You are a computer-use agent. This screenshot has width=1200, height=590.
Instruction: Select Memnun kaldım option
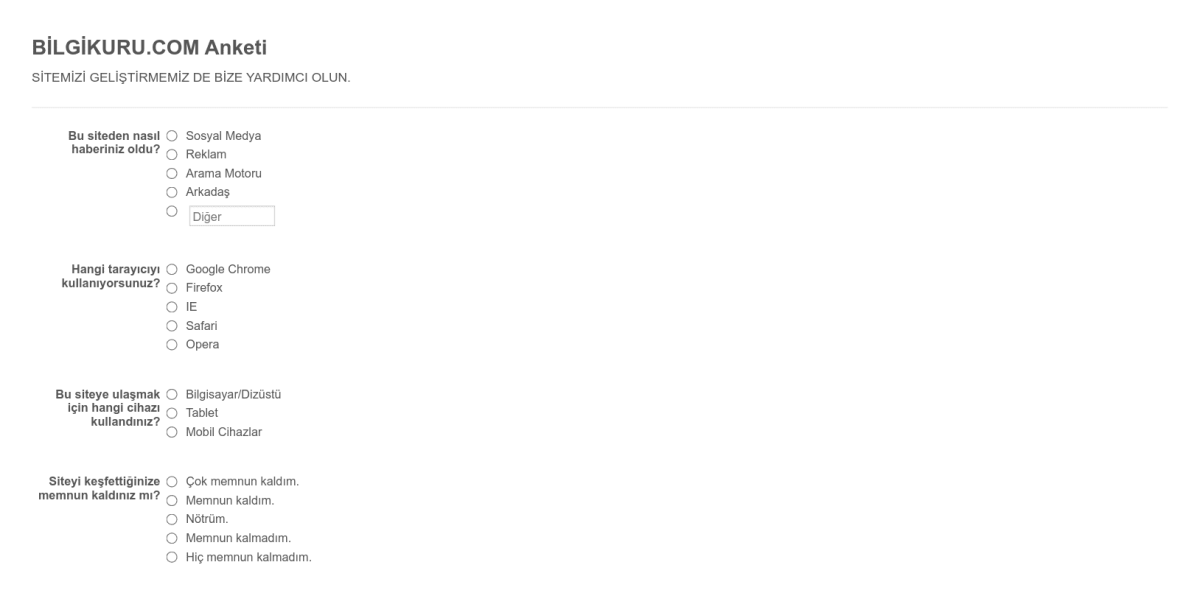172,498
